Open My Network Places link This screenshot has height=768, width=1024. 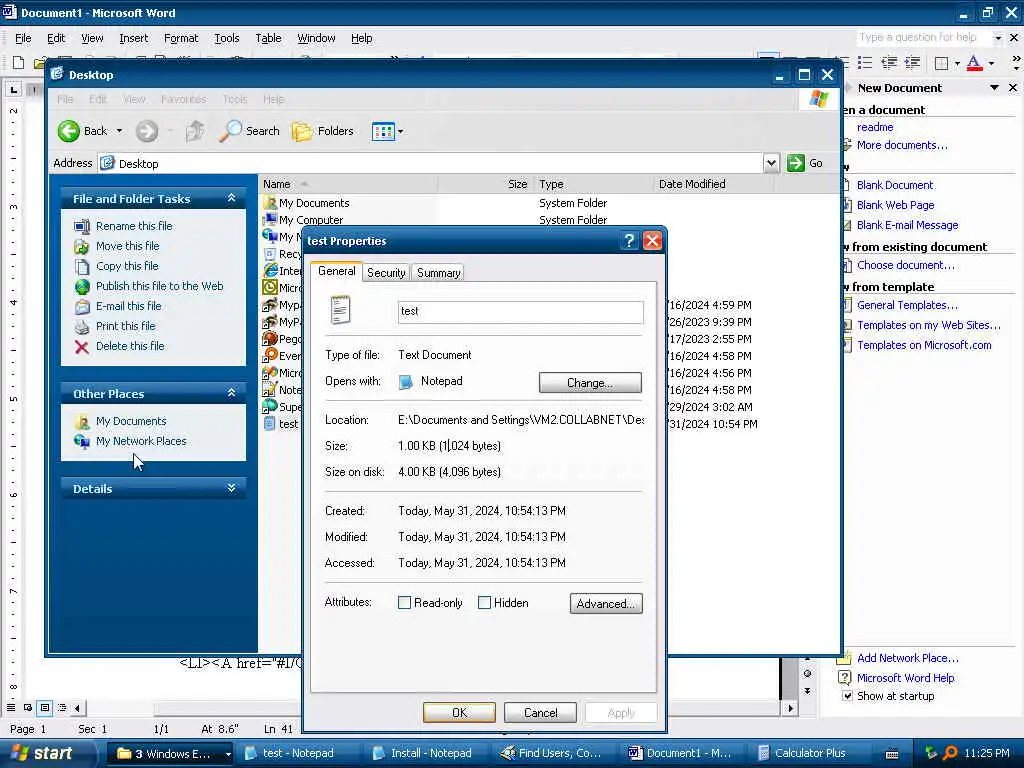[x=141, y=441]
